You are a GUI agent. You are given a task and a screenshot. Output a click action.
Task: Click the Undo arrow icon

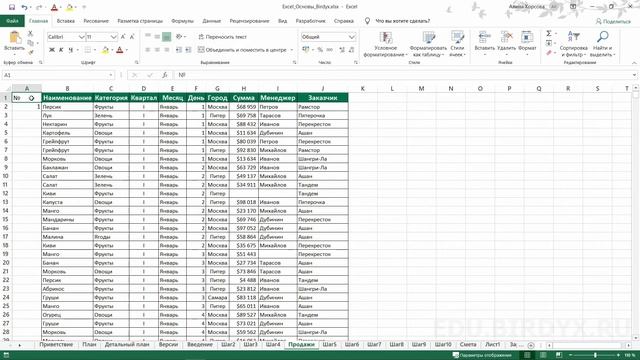(x=24, y=7)
